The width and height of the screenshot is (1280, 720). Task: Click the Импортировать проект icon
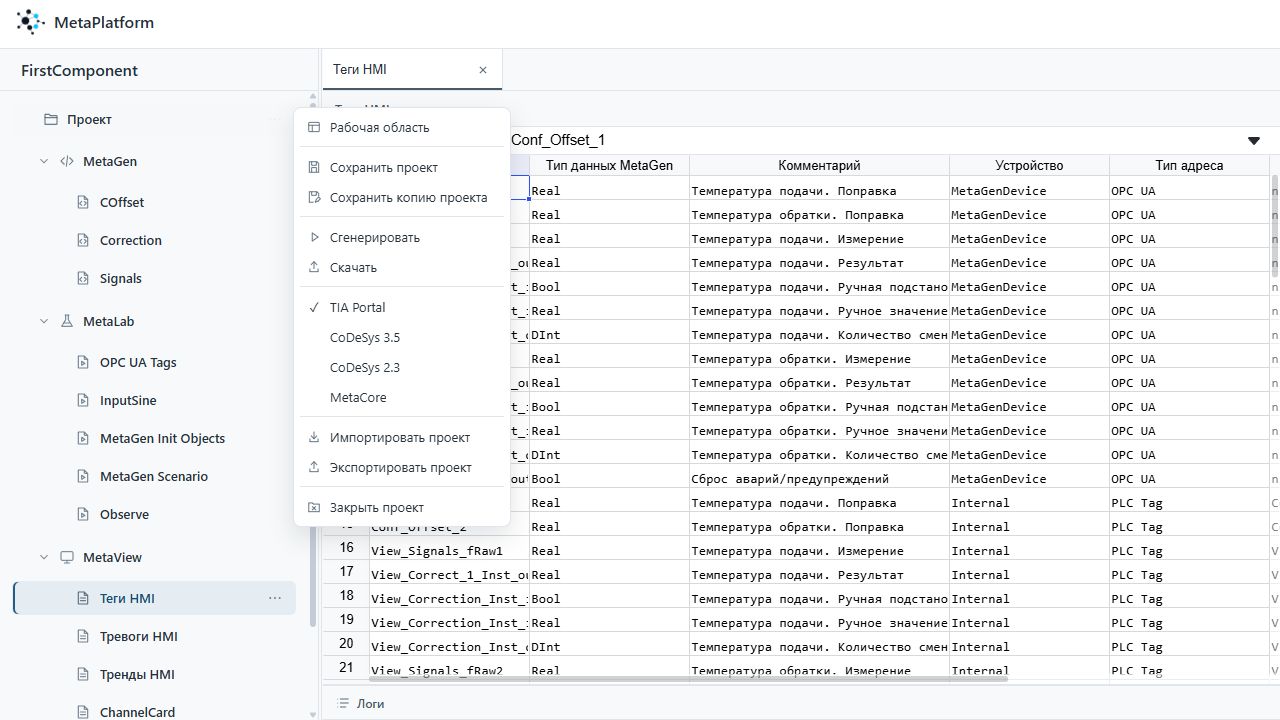[314, 437]
